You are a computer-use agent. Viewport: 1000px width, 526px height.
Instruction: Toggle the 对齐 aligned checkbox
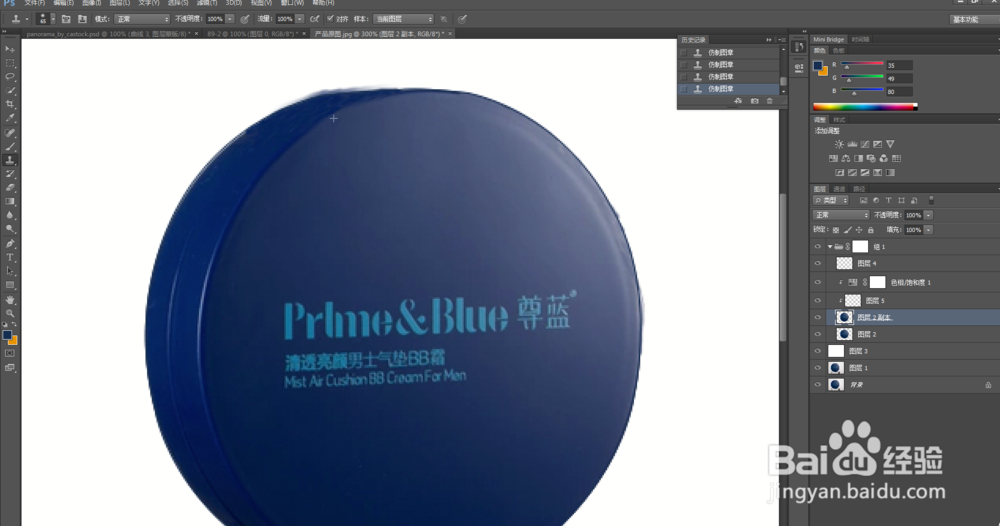click(x=330, y=19)
